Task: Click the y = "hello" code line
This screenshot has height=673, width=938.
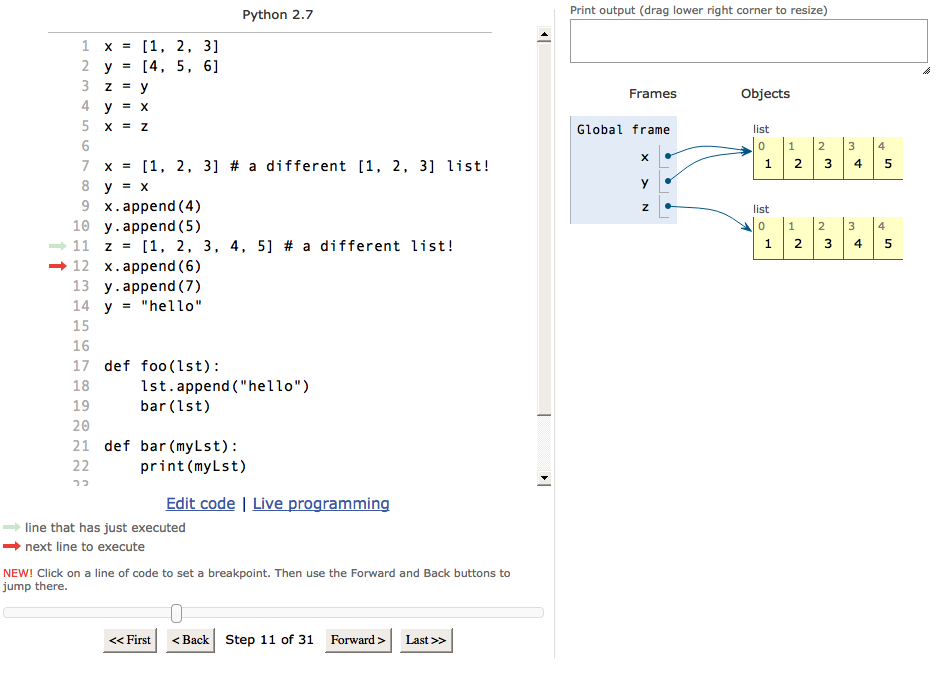Action: (153, 306)
